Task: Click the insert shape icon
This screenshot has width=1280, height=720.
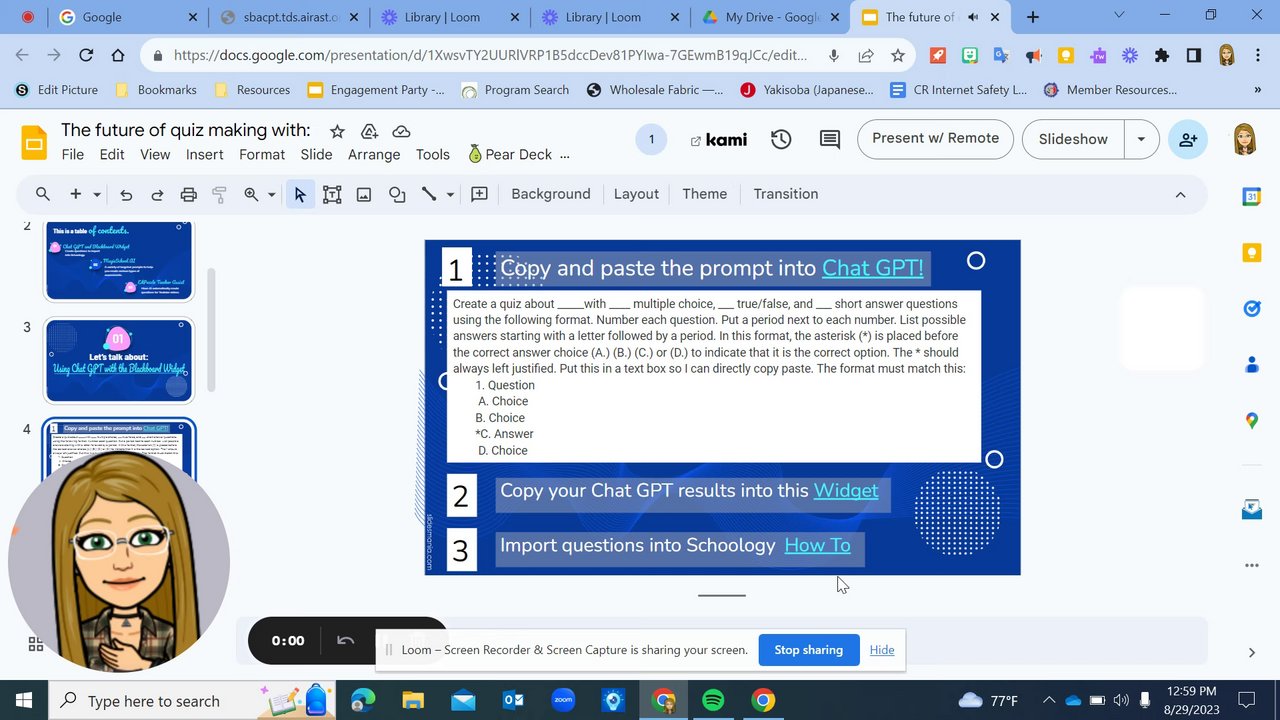Action: pyautogui.click(x=397, y=194)
